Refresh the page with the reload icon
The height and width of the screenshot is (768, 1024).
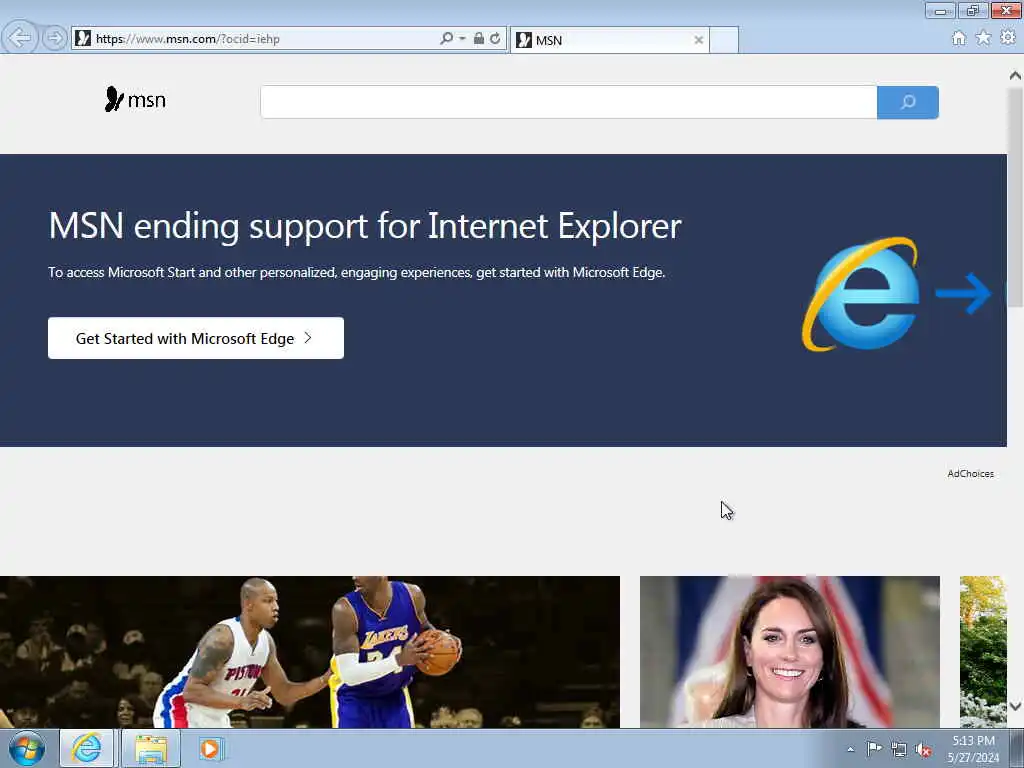click(495, 39)
